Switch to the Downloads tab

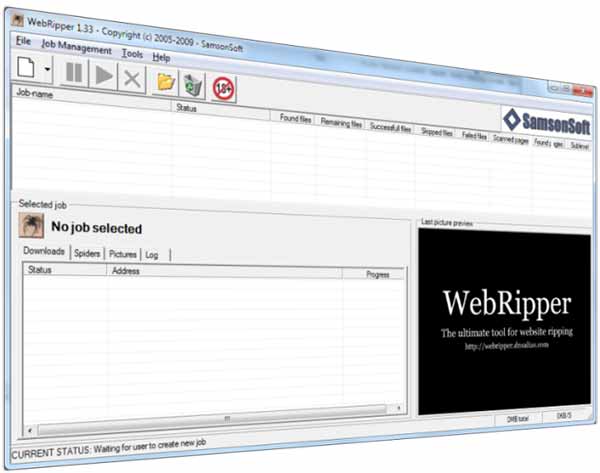click(44, 251)
